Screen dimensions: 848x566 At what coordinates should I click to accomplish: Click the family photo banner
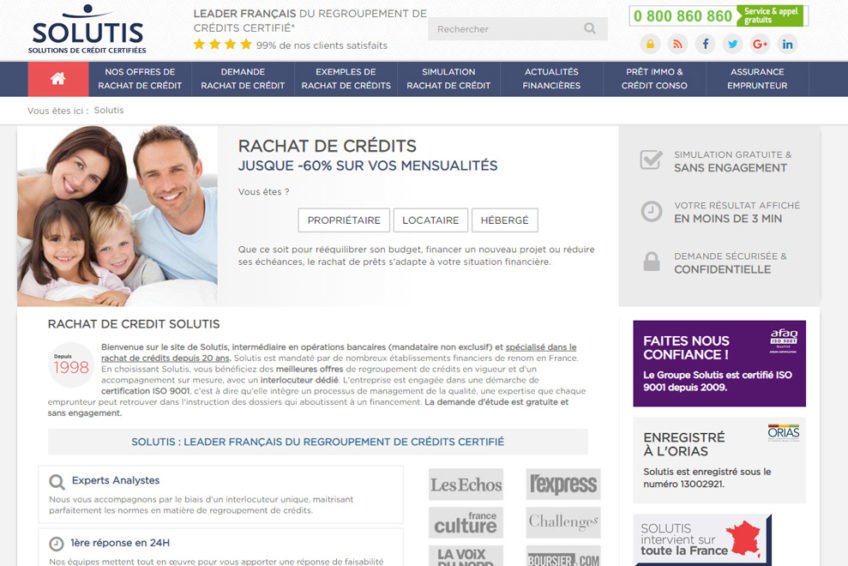pyautogui.click(x=117, y=216)
